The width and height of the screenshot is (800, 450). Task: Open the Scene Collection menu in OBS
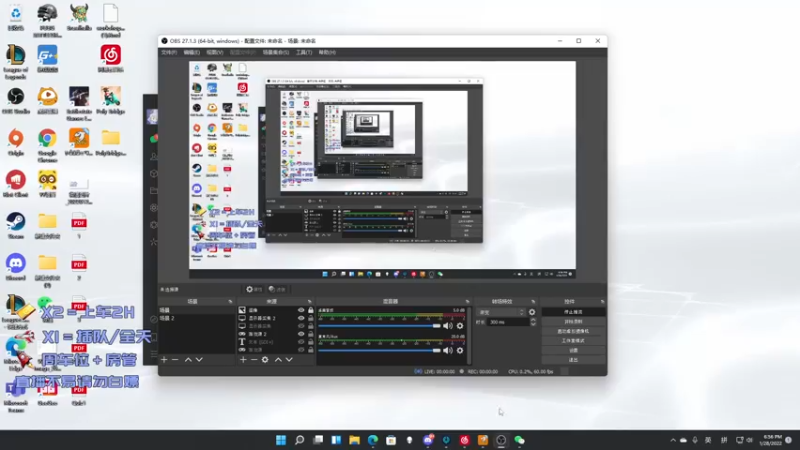[276, 53]
